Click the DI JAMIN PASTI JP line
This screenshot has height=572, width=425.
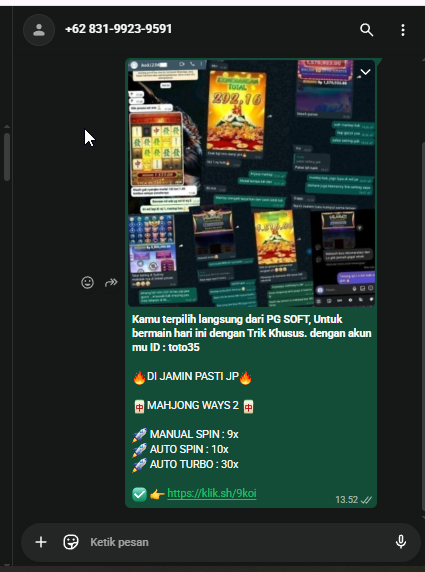tap(193, 377)
